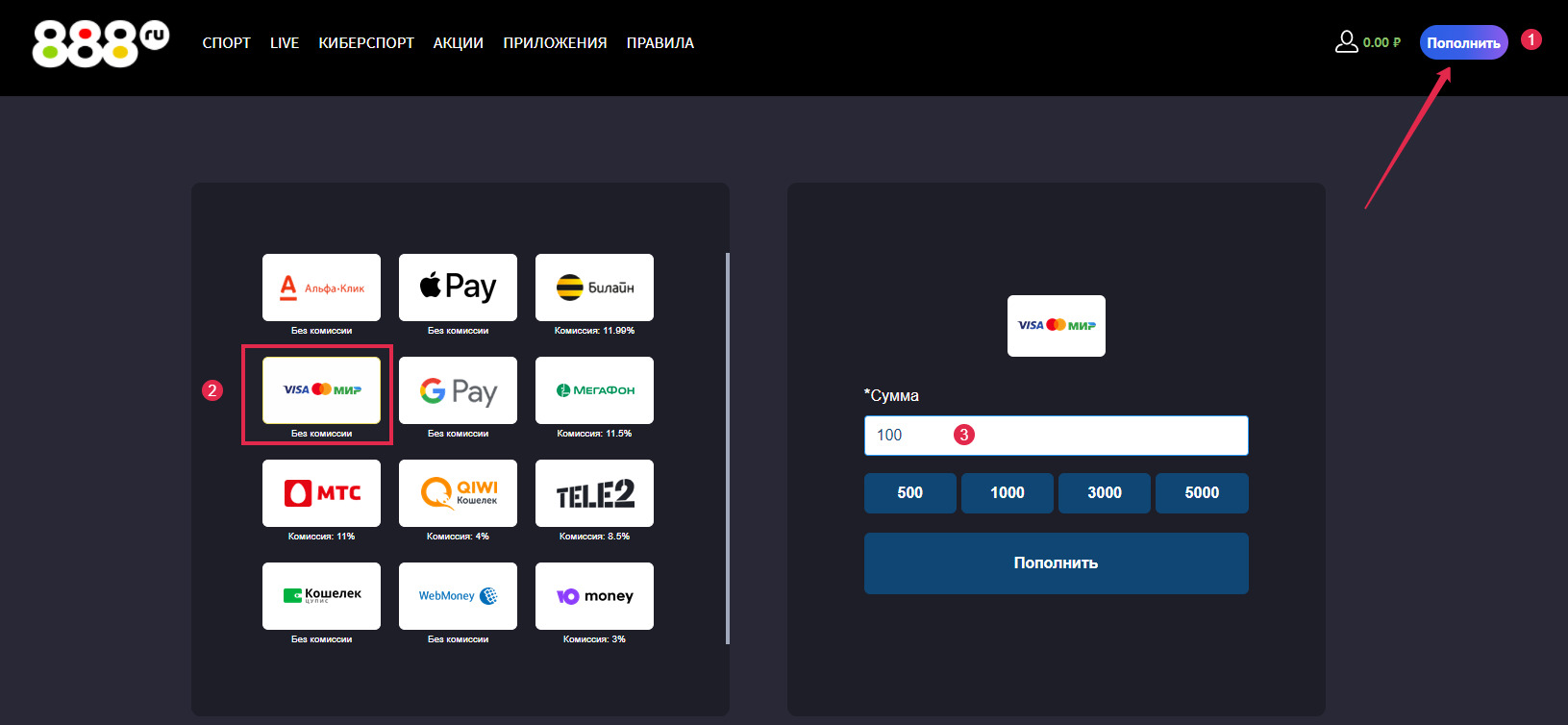Open the user account profile icon
Image resolution: width=1568 pixels, height=725 pixels.
click(1346, 42)
